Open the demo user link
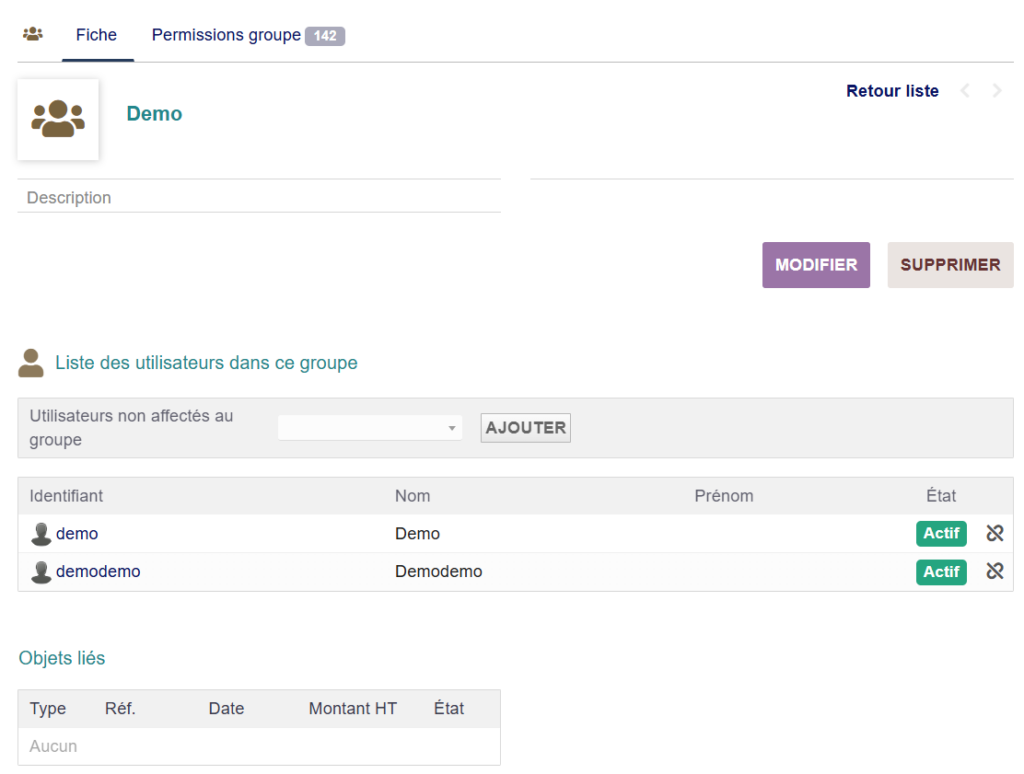This screenshot has height=774, width=1024. click(x=77, y=534)
